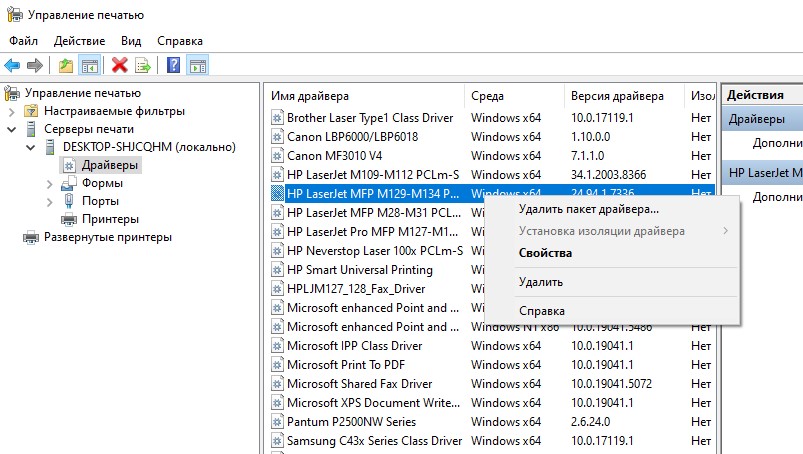
Task: Open the Вид menu
Action: pyautogui.click(x=131, y=41)
